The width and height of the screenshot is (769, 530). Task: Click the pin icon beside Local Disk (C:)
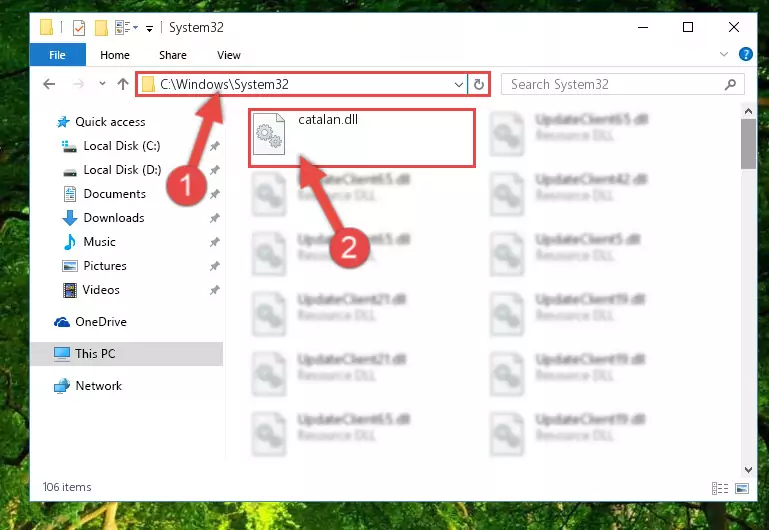click(x=215, y=146)
